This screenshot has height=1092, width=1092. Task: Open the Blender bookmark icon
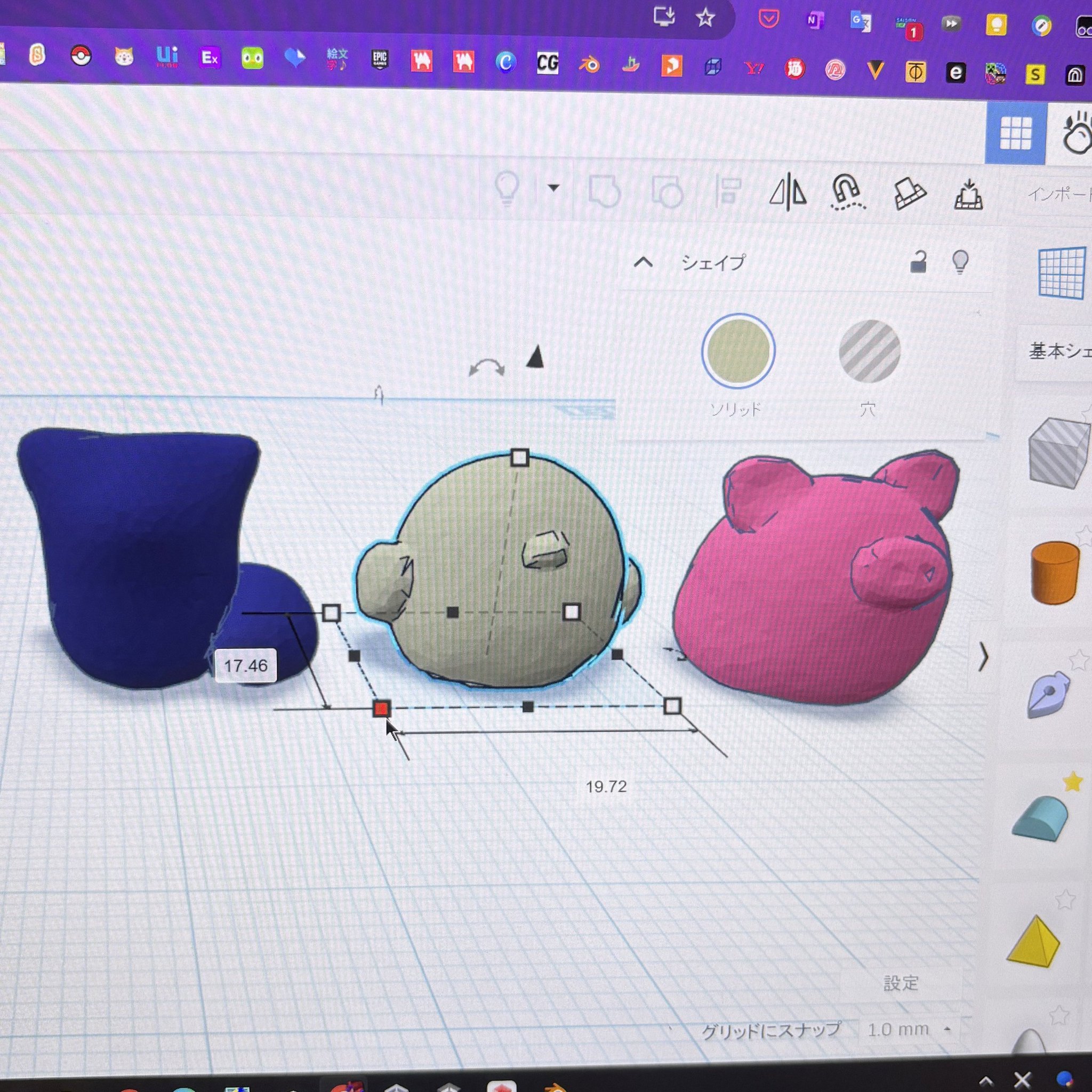point(589,65)
